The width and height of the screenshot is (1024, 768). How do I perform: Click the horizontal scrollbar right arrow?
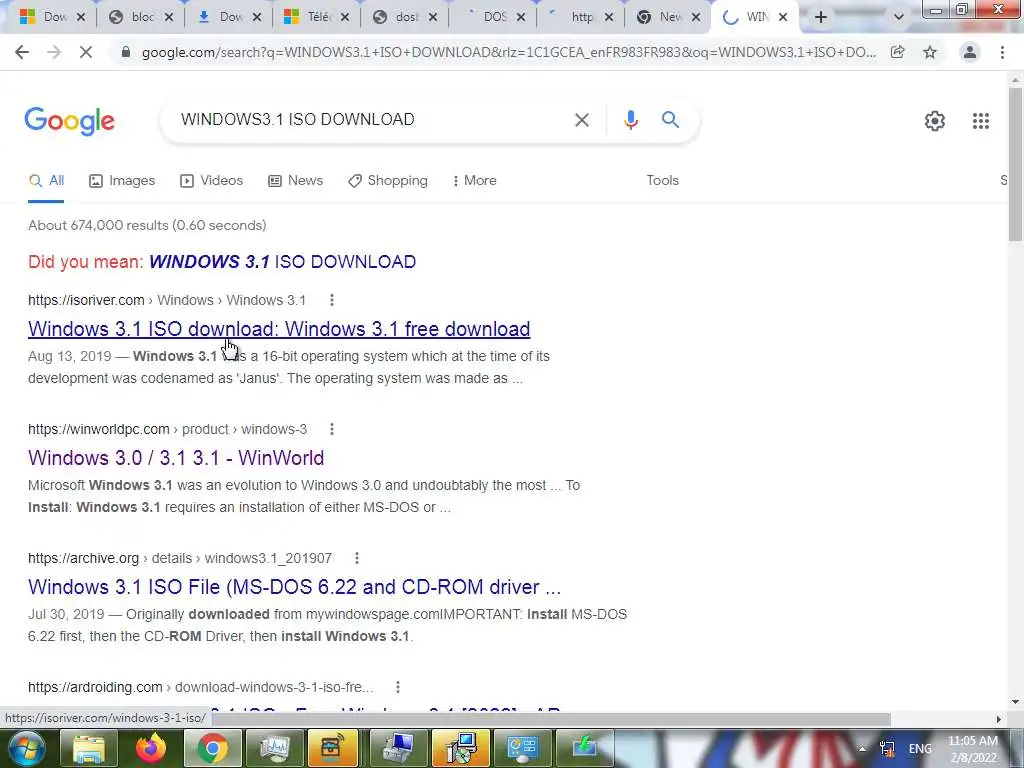pyautogui.click(x=999, y=719)
